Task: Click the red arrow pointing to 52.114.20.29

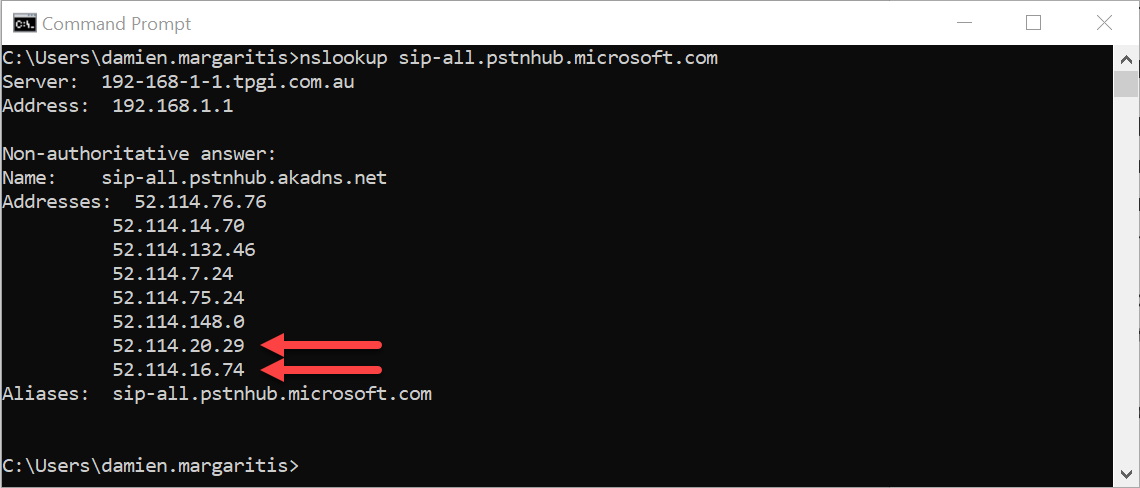Action: point(322,346)
